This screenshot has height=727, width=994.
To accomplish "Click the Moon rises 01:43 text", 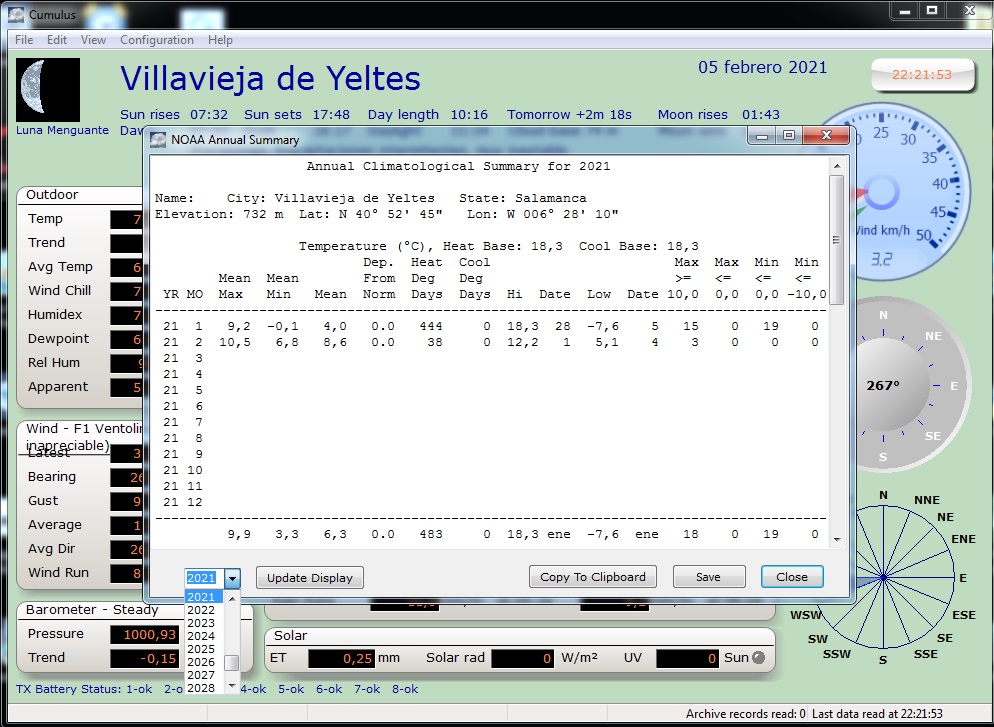I will tap(719, 115).
